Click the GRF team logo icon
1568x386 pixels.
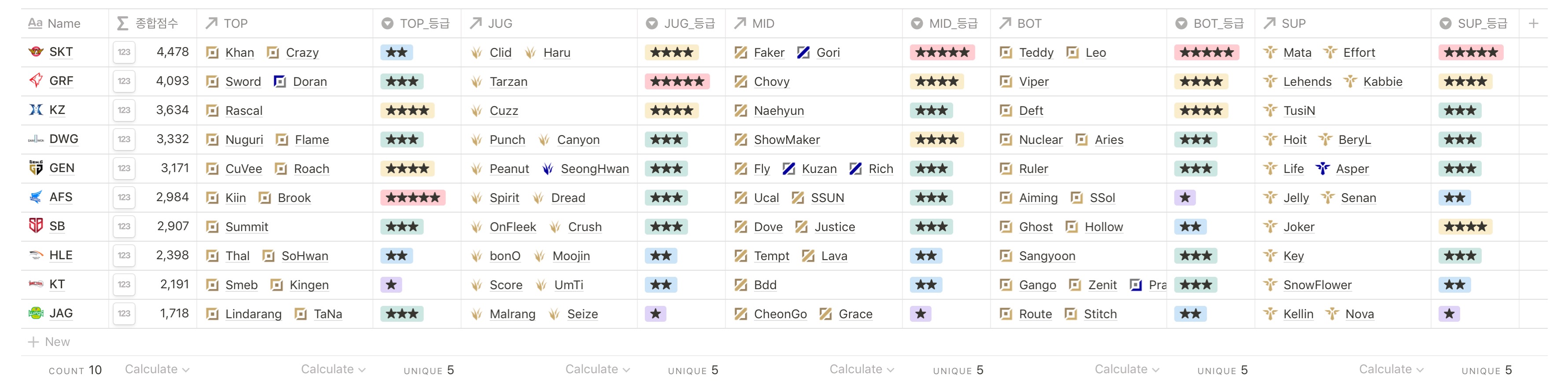coord(36,81)
